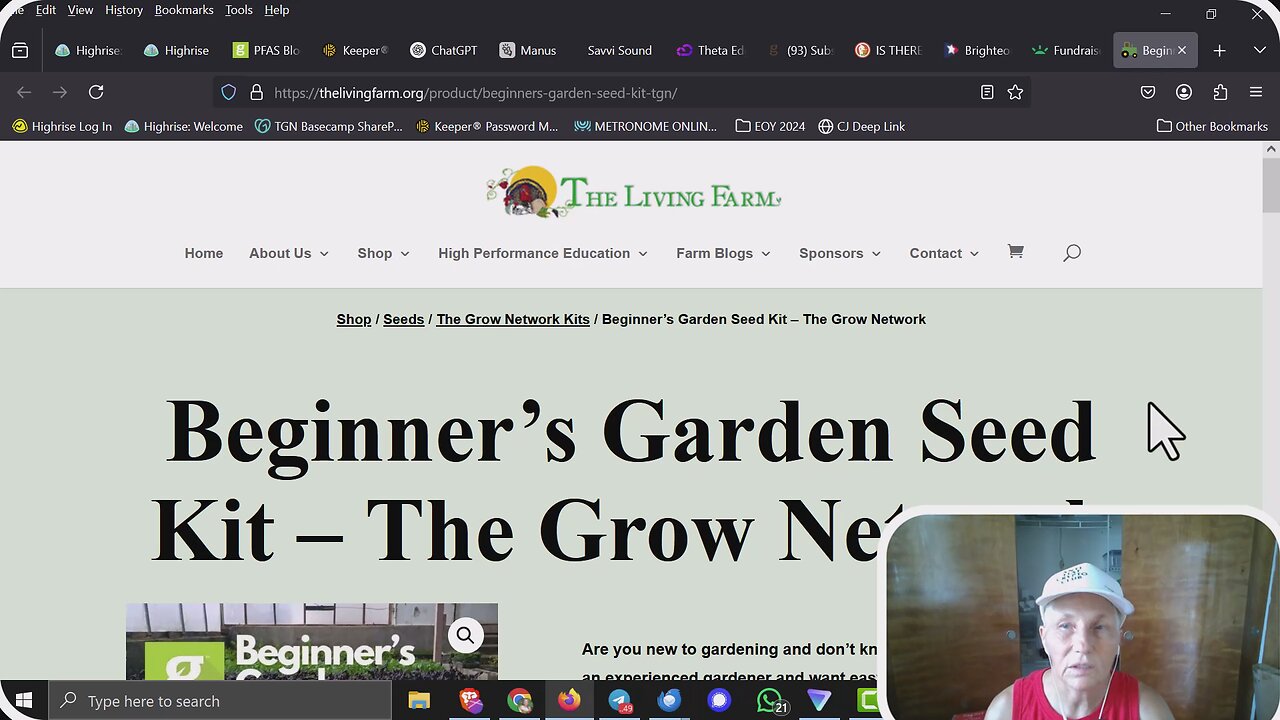Image resolution: width=1280 pixels, height=720 pixels.
Task: Follow Seeds breadcrumb link
Action: point(403,319)
